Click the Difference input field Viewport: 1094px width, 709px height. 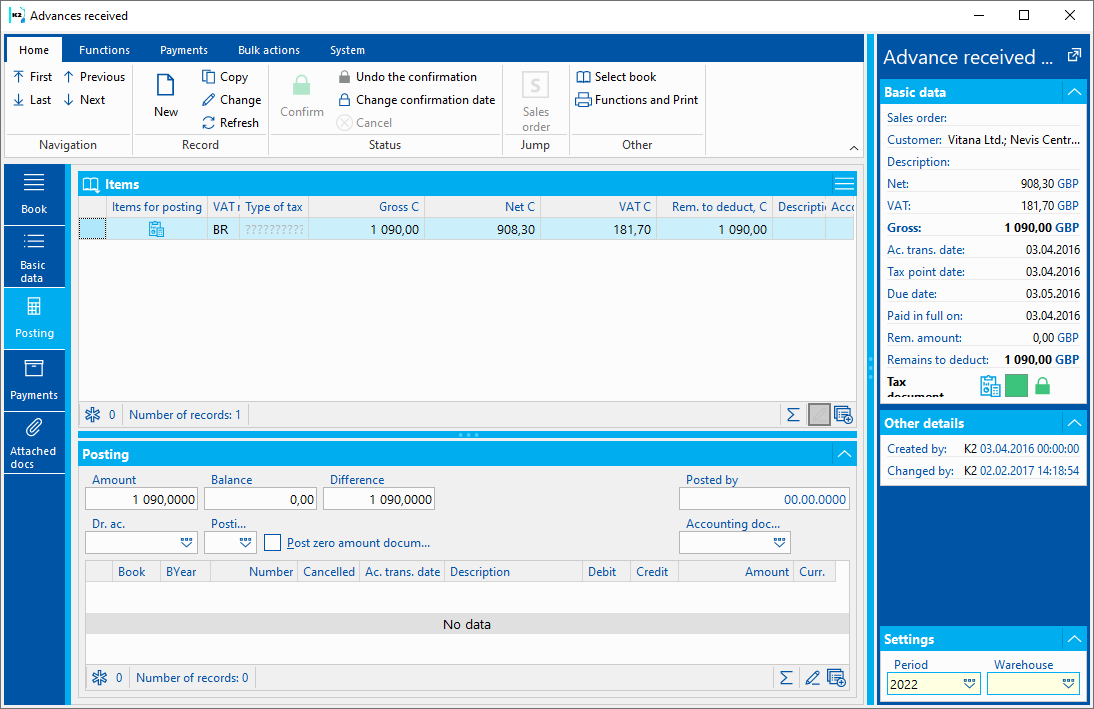(379, 499)
